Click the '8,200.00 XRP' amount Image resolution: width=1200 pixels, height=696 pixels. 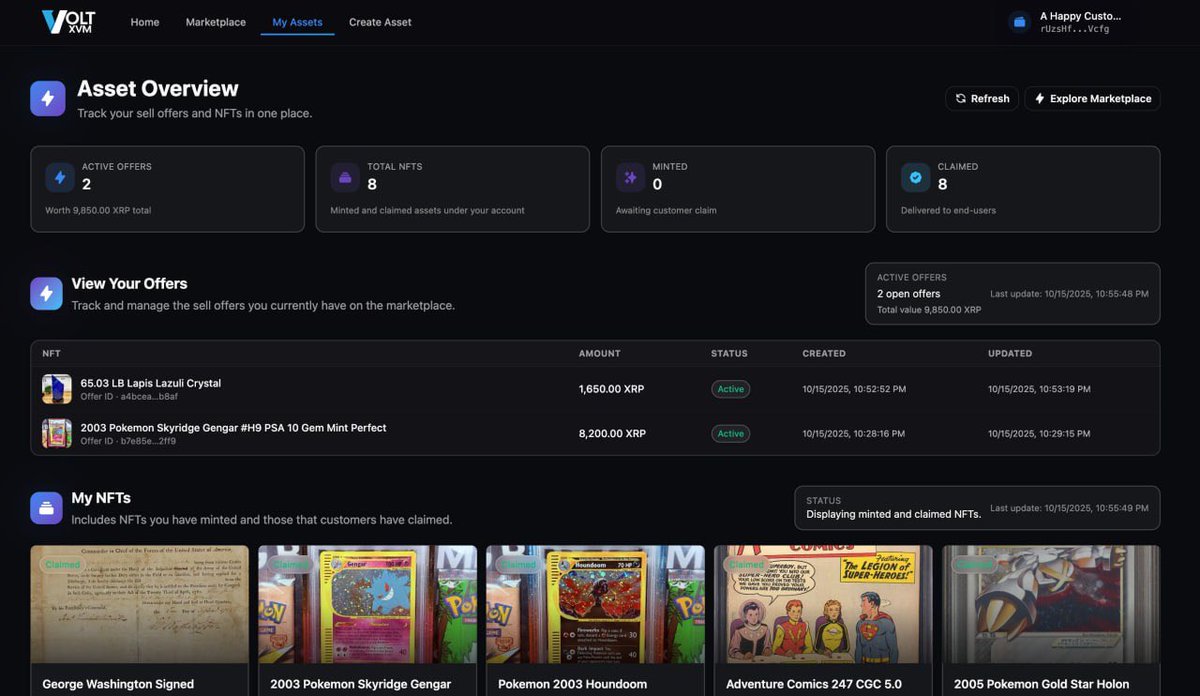pyautogui.click(x=612, y=433)
